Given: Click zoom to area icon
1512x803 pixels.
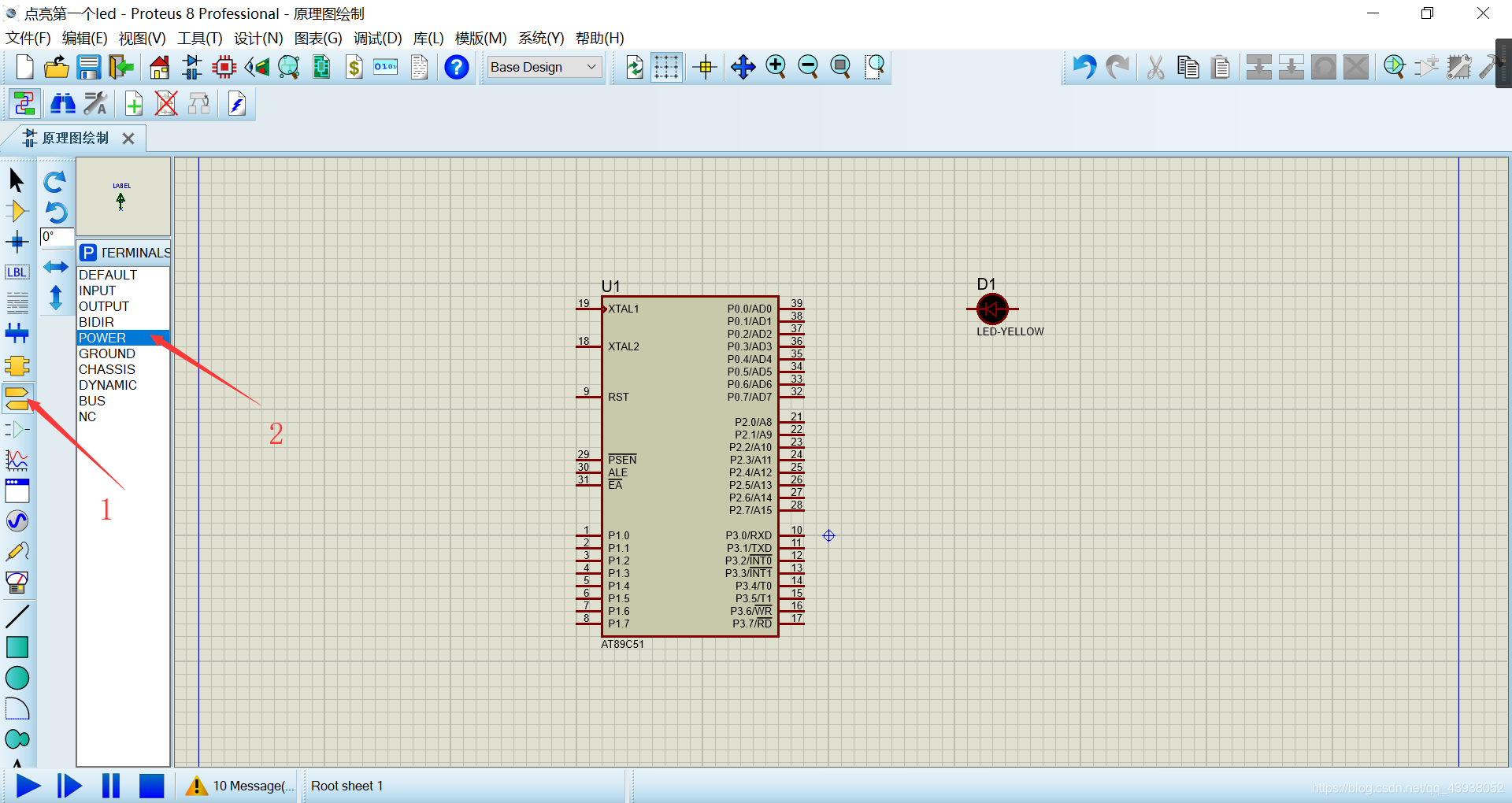Looking at the screenshot, I should [x=874, y=67].
